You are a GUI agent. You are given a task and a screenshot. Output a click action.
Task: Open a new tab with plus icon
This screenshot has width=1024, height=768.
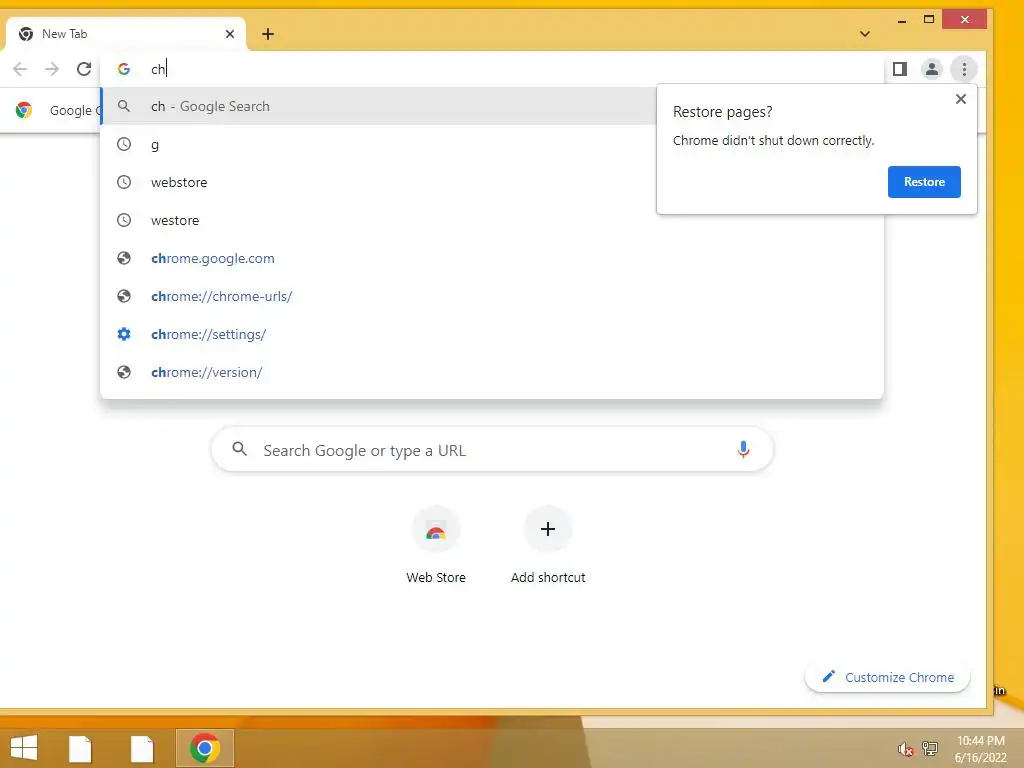[x=268, y=34]
